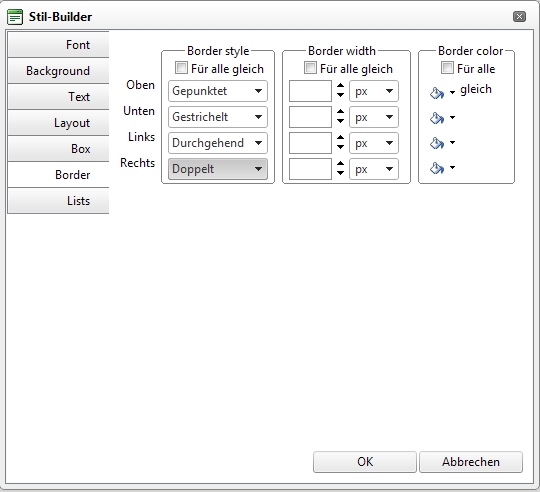Switch to the Layout tab

pyautogui.click(x=58, y=123)
